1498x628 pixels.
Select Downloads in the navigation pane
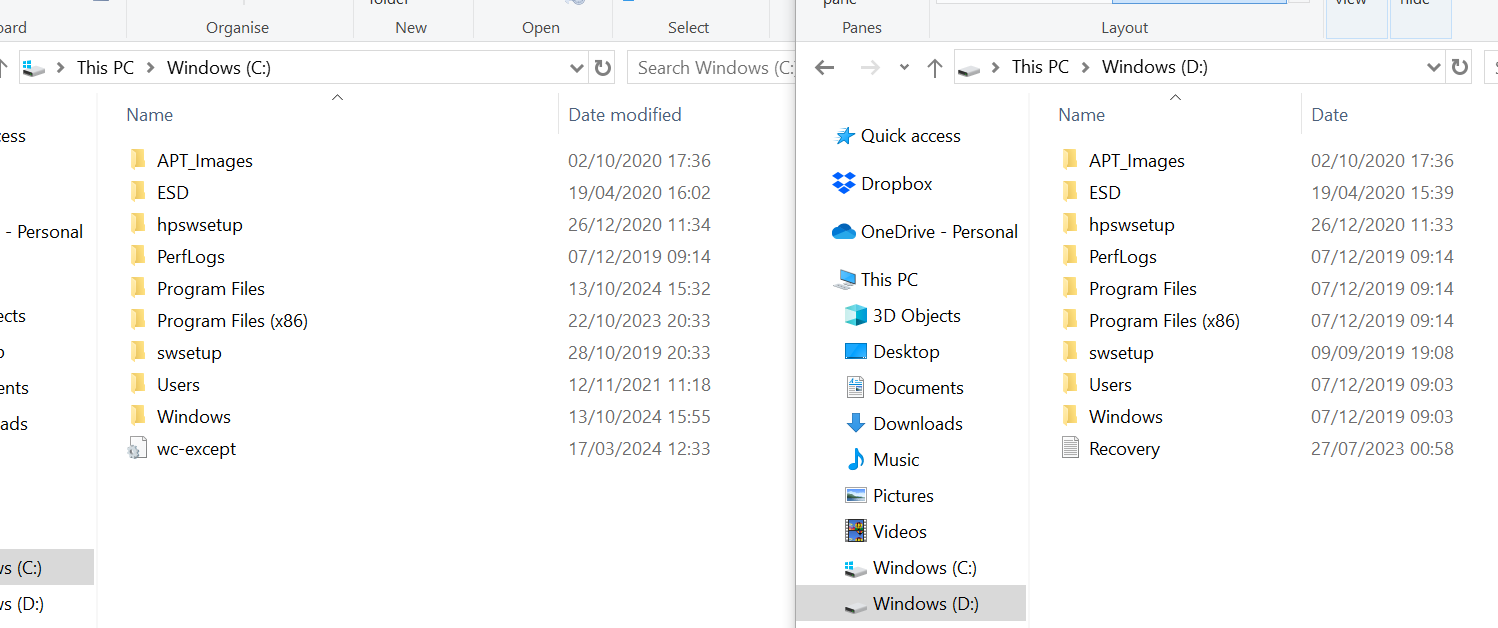(917, 423)
